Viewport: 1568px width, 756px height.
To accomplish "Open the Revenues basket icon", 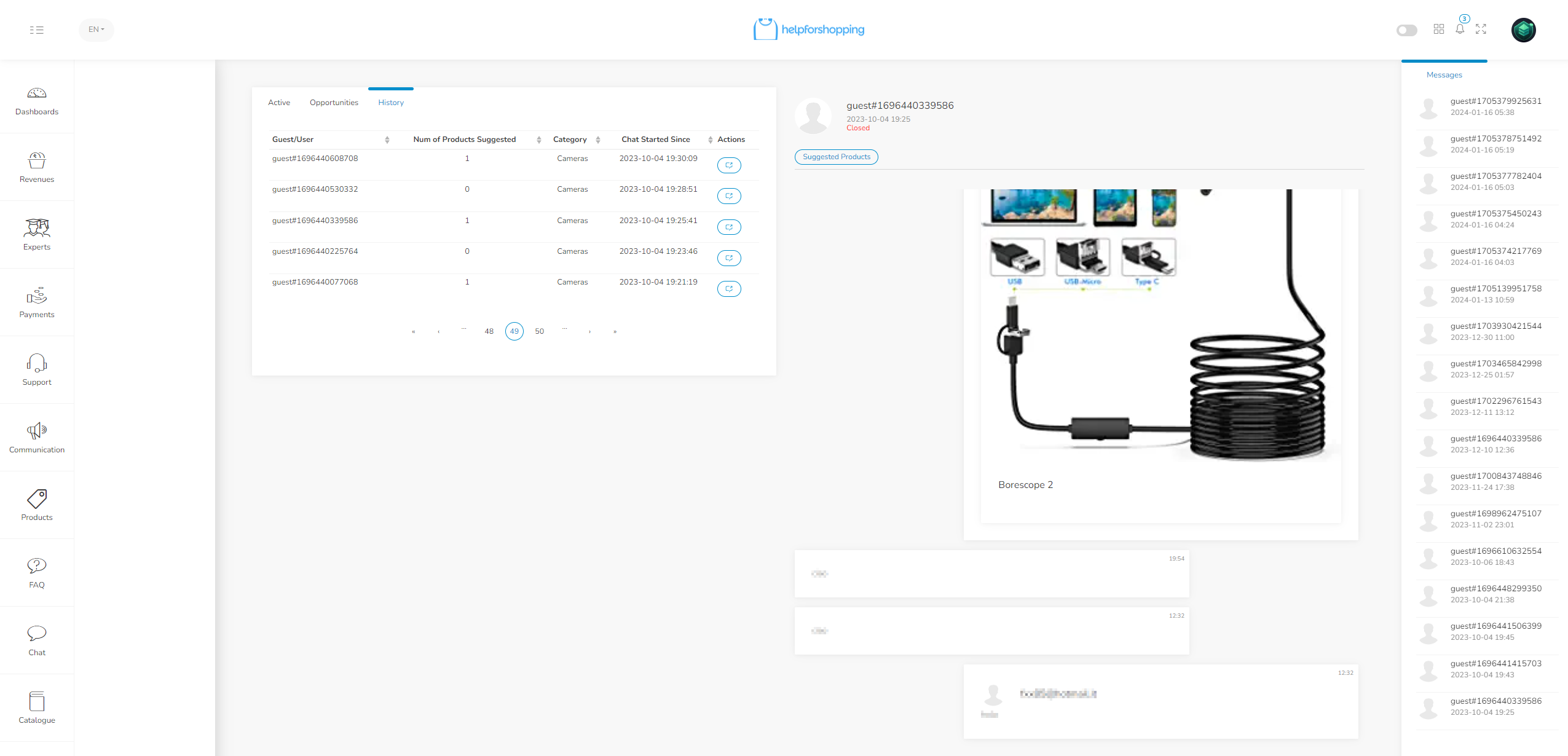I will [x=37, y=161].
